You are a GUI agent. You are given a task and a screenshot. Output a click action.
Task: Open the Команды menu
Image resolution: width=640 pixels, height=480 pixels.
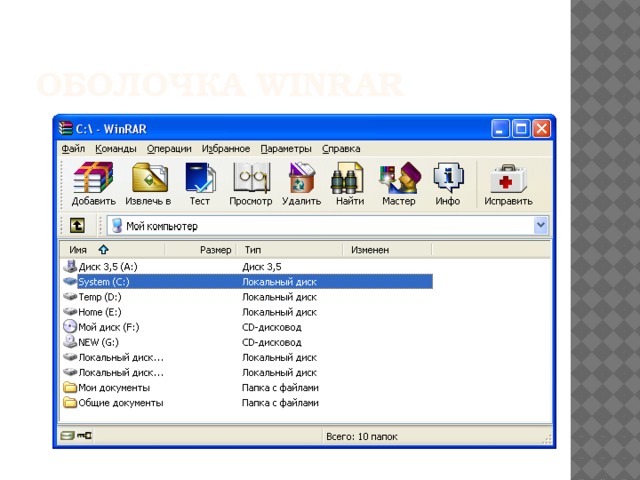pyautogui.click(x=116, y=149)
